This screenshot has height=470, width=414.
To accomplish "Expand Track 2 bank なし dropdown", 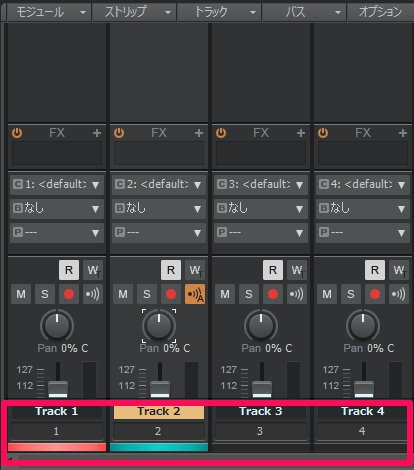I will click(x=159, y=209).
